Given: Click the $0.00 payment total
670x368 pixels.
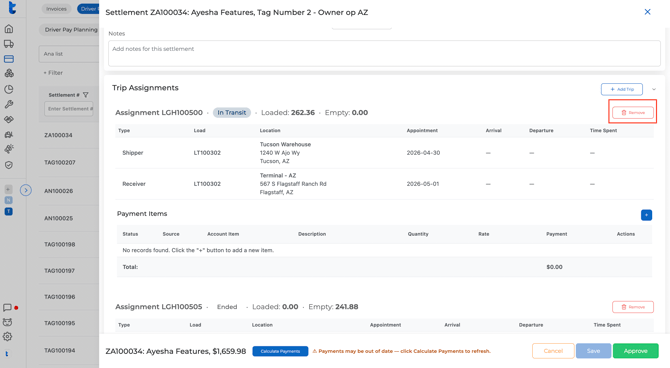Looking at the screenshot, I should 554,267.
